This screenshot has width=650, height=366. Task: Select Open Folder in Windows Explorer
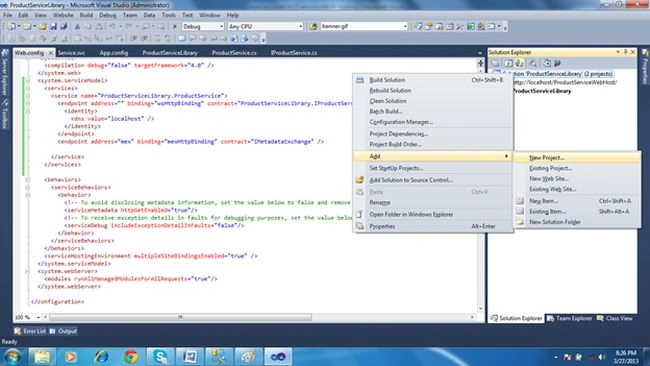(433, 214)
